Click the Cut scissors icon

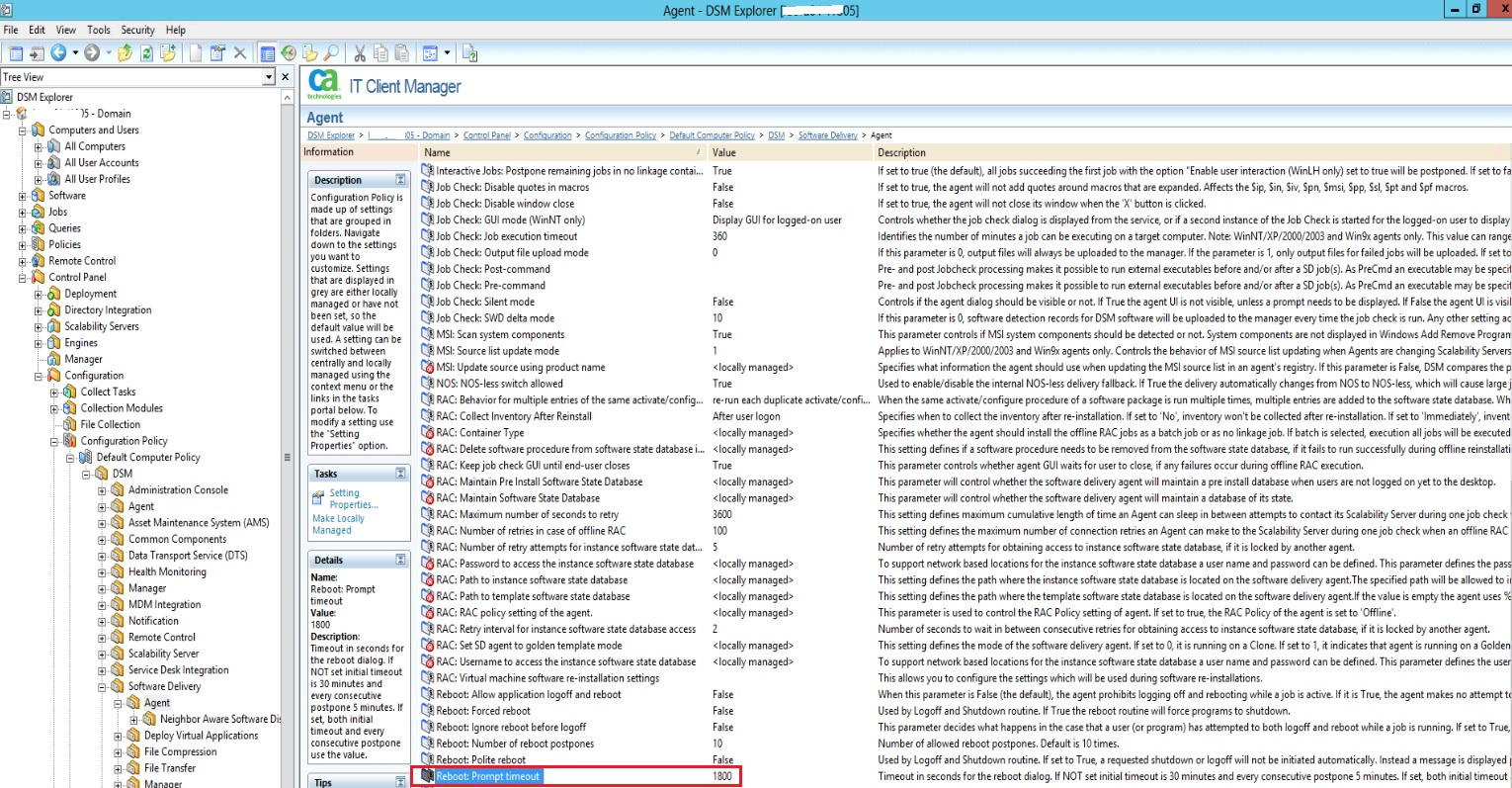(360, 53)
